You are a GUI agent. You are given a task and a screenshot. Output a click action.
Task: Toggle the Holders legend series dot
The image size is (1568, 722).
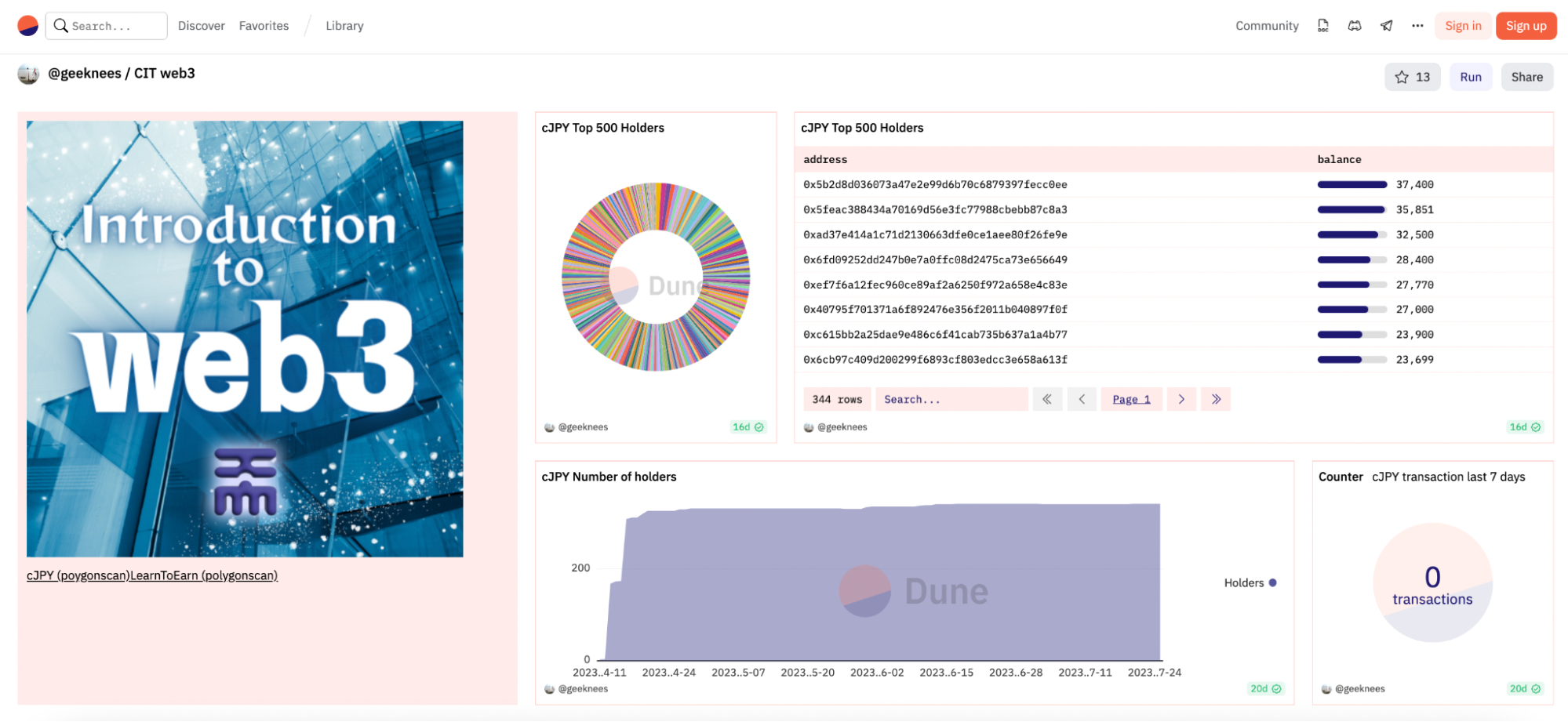coord(1272,582)
